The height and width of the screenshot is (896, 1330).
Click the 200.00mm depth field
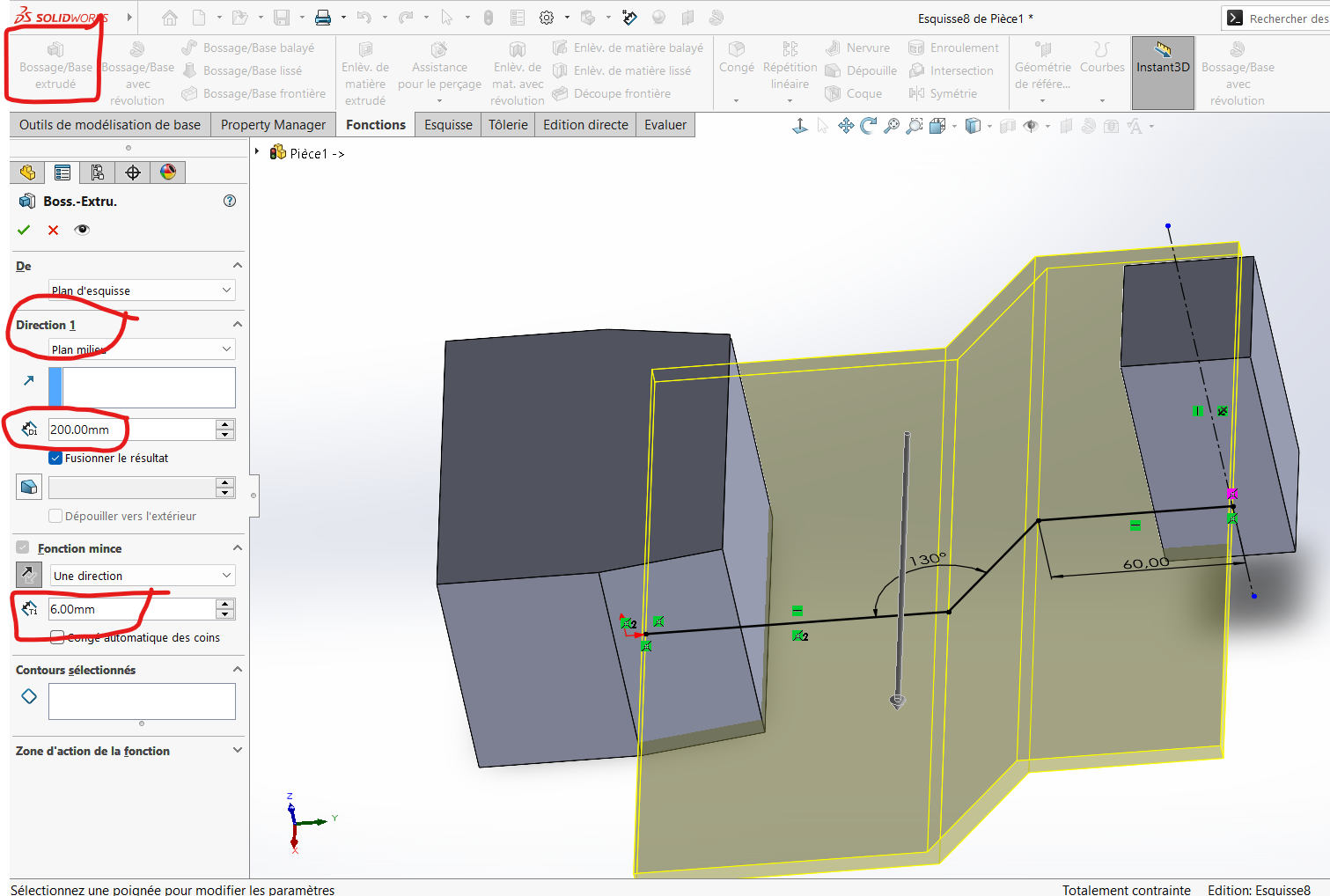click(x=131, y=430)
